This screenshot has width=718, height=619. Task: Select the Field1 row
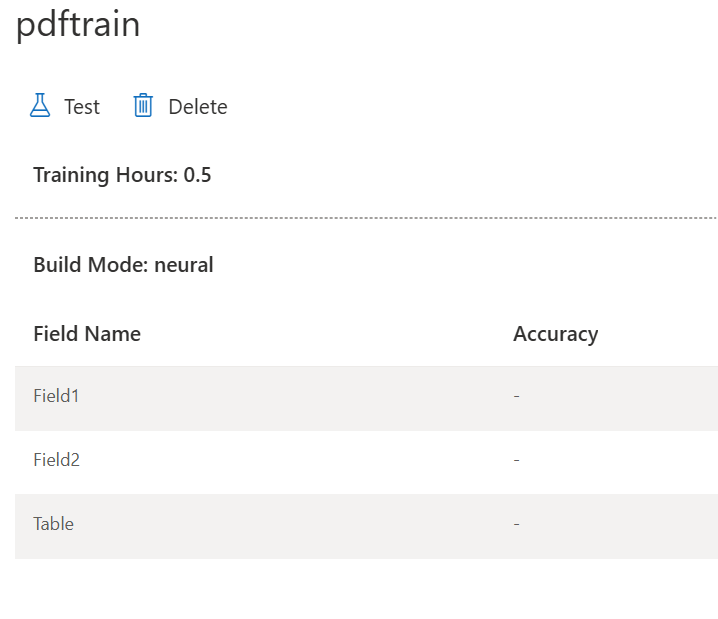[366, 398]
